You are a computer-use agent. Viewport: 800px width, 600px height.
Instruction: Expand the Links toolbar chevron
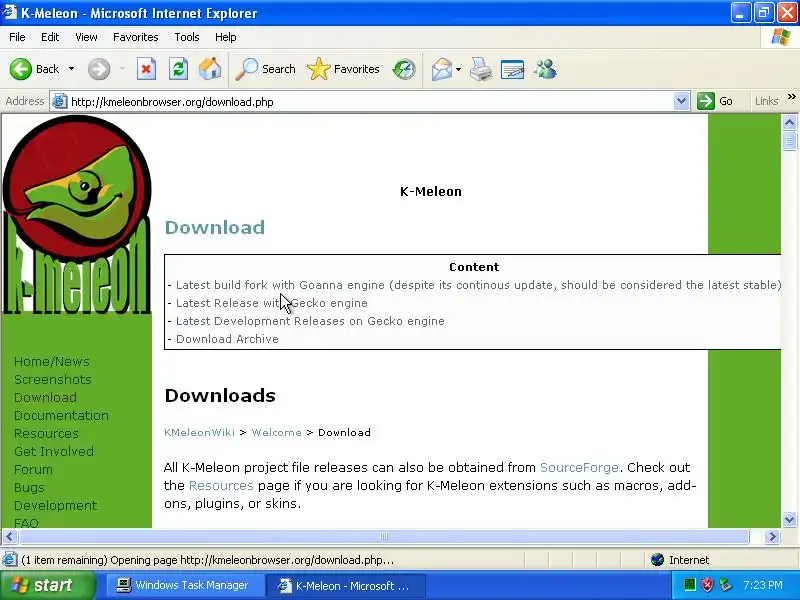click(x=791, y=96)
